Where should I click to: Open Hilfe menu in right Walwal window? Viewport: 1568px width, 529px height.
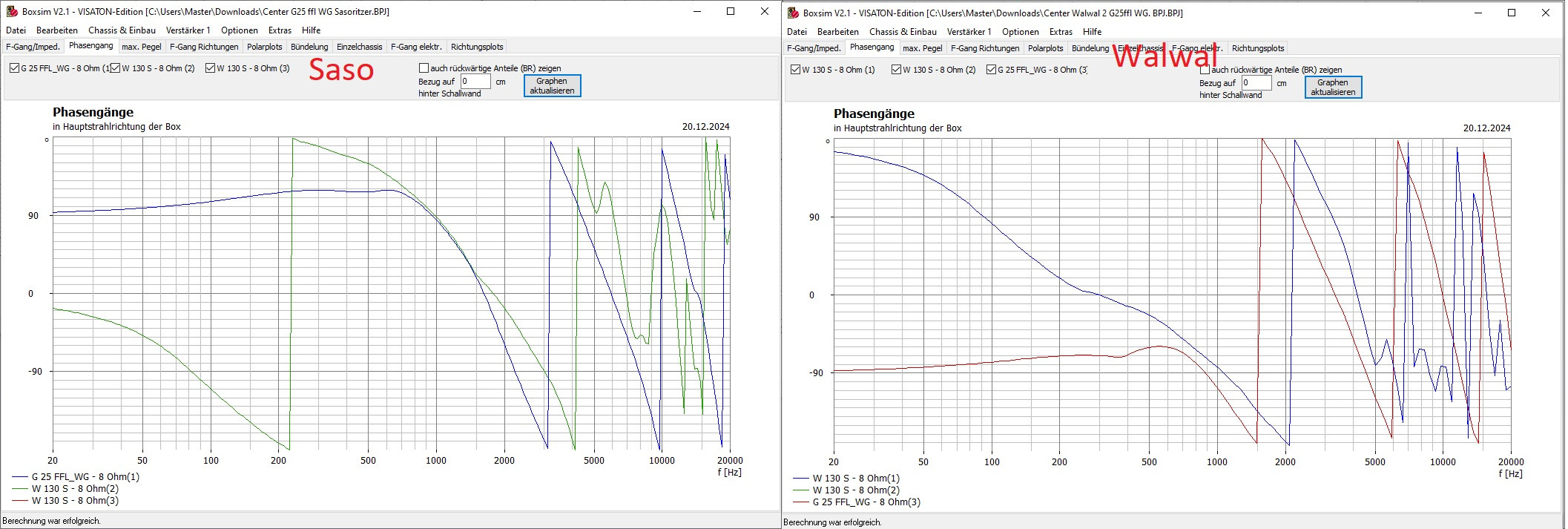pyautogui.click(x=1093, y=32)
